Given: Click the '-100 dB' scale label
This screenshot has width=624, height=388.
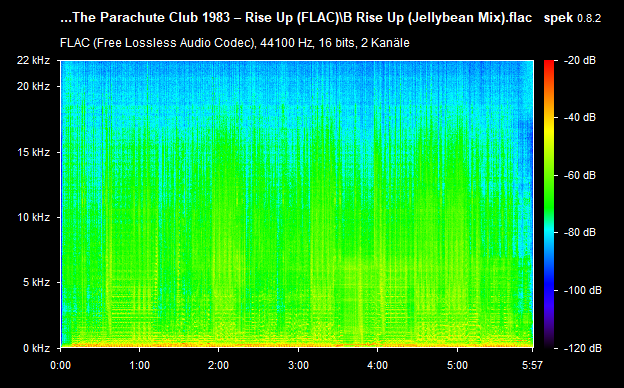Looking at the screenshot, I should pos(583,291).
